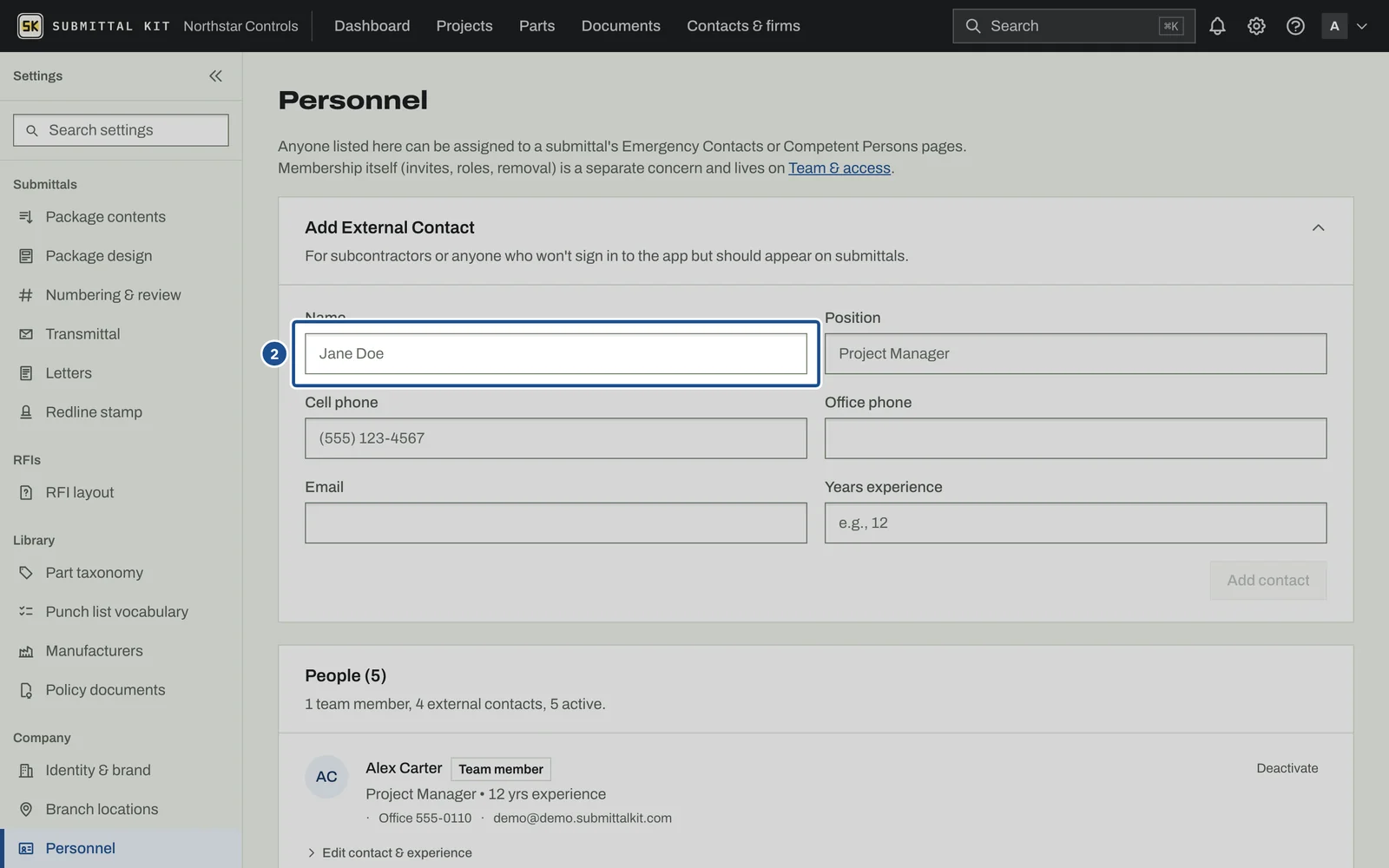Click the Add contact button

pos(1267,581)
